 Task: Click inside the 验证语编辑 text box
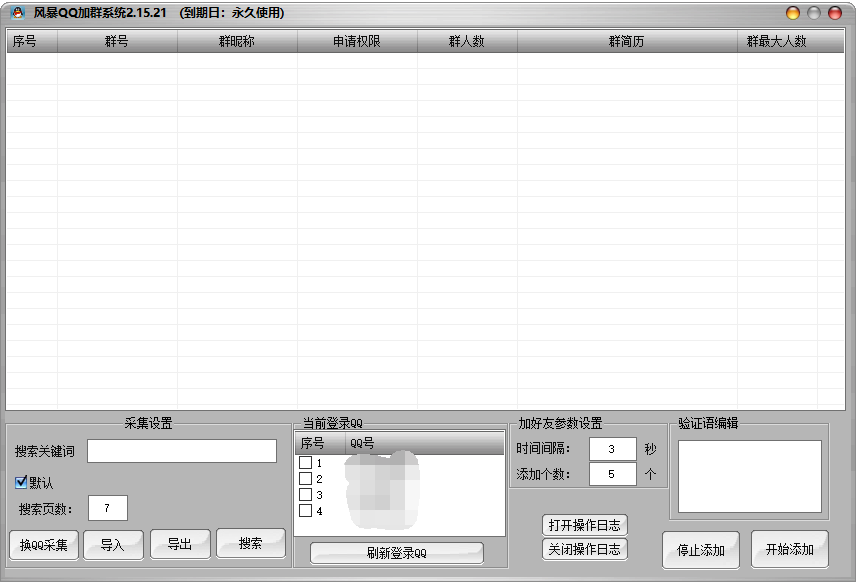coord(750,476)
